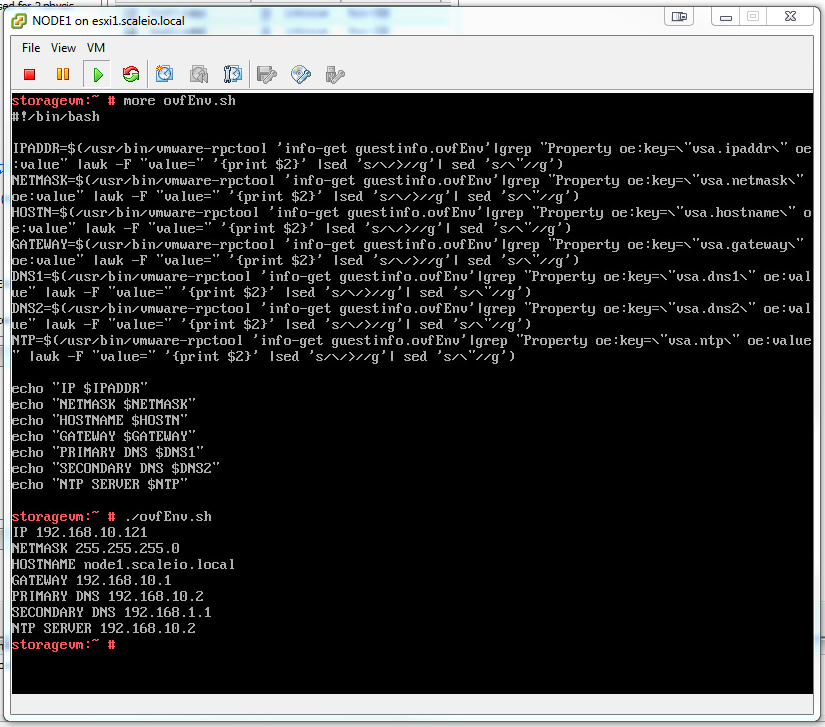This screenshot has height=727, width=825.
Task: Open the File menu
Action: coord(31,47)
